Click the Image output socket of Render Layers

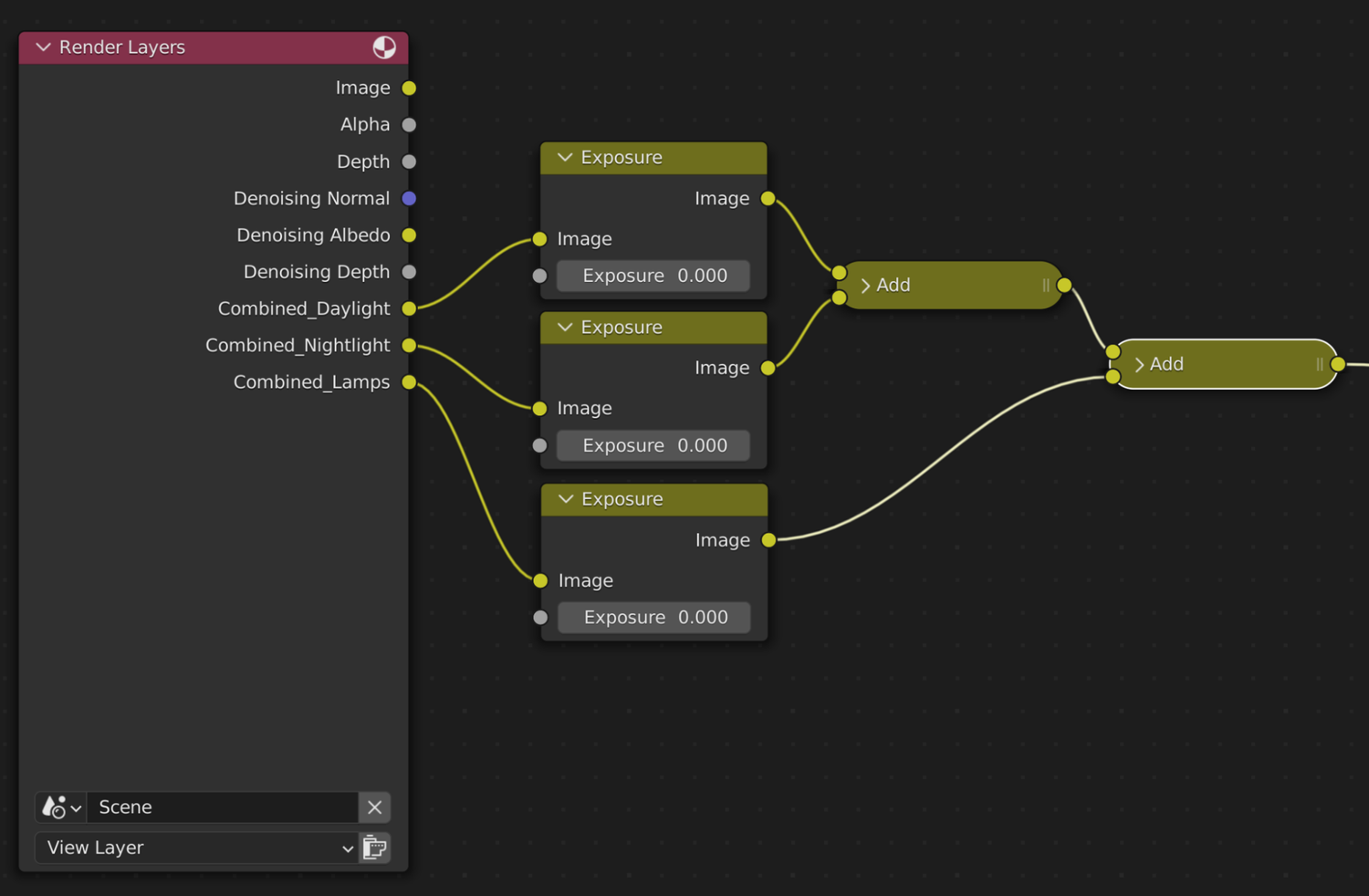(x=409, y=88)
